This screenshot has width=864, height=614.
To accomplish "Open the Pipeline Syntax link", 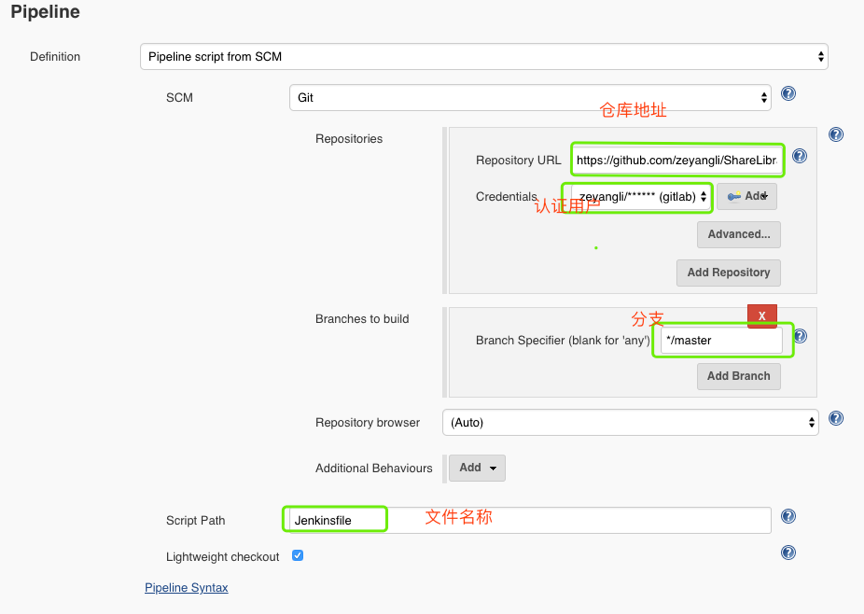I will [186, 588].
